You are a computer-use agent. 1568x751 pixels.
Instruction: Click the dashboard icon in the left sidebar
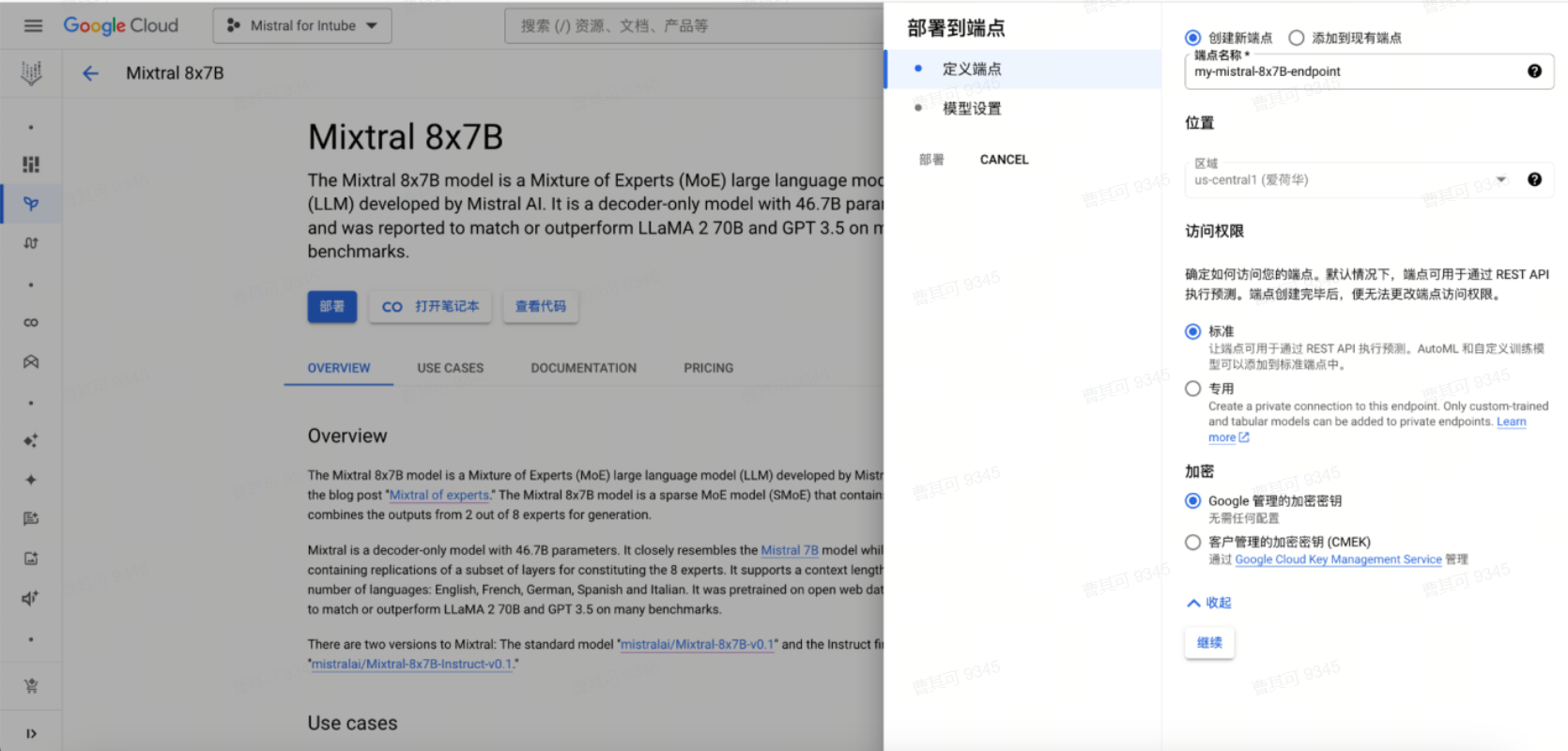tap(31, 164)
